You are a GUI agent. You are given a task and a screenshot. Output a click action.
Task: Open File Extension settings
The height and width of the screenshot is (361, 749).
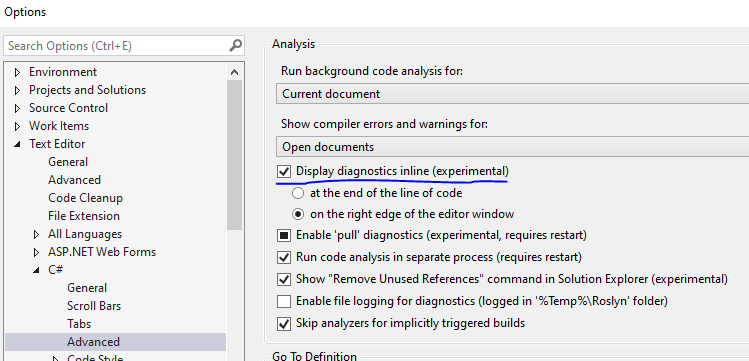pos(84,216)
